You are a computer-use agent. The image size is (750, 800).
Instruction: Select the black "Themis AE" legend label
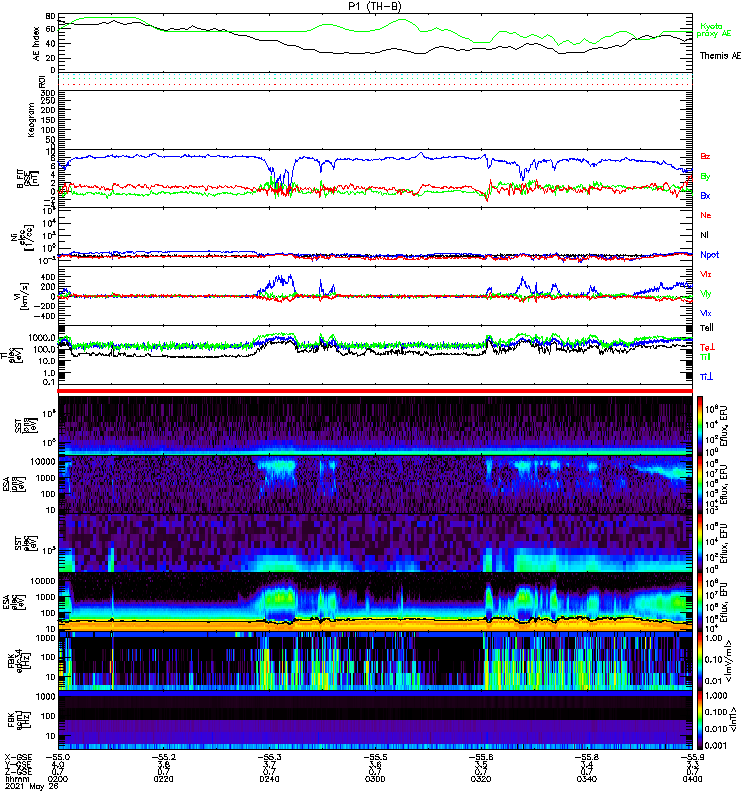[720, 56]
